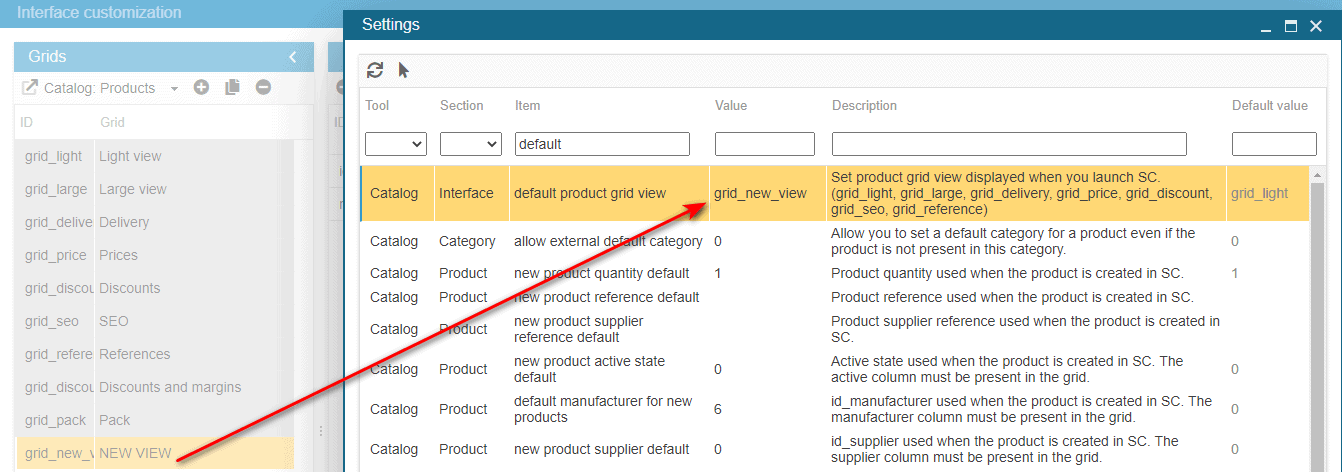Viewport: 1342px width, 472px height.
Task: Click the pointer cursor icon in Settings toolbar
Action: click(x=404, y=70)
